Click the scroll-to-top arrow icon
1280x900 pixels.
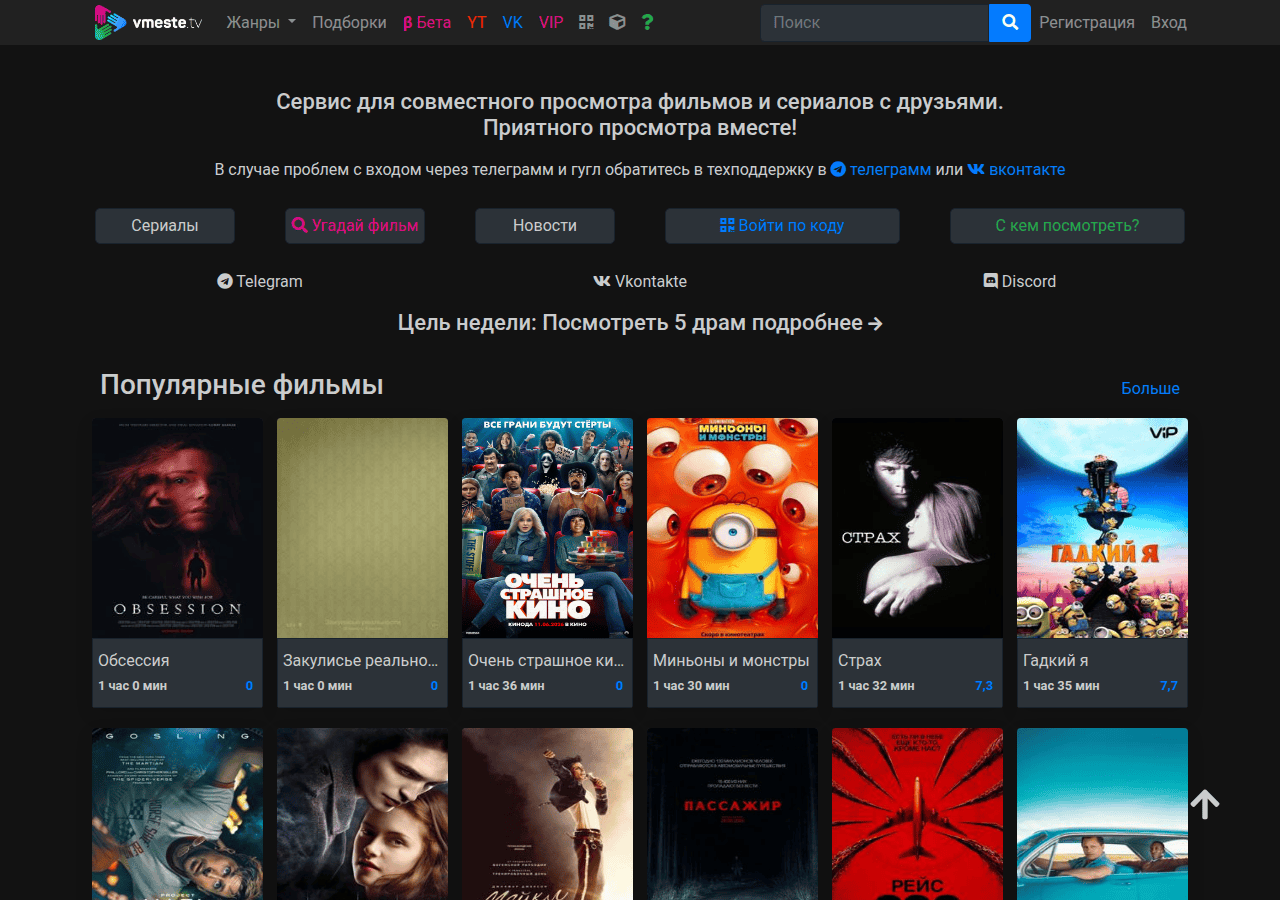pos(1205,804)
